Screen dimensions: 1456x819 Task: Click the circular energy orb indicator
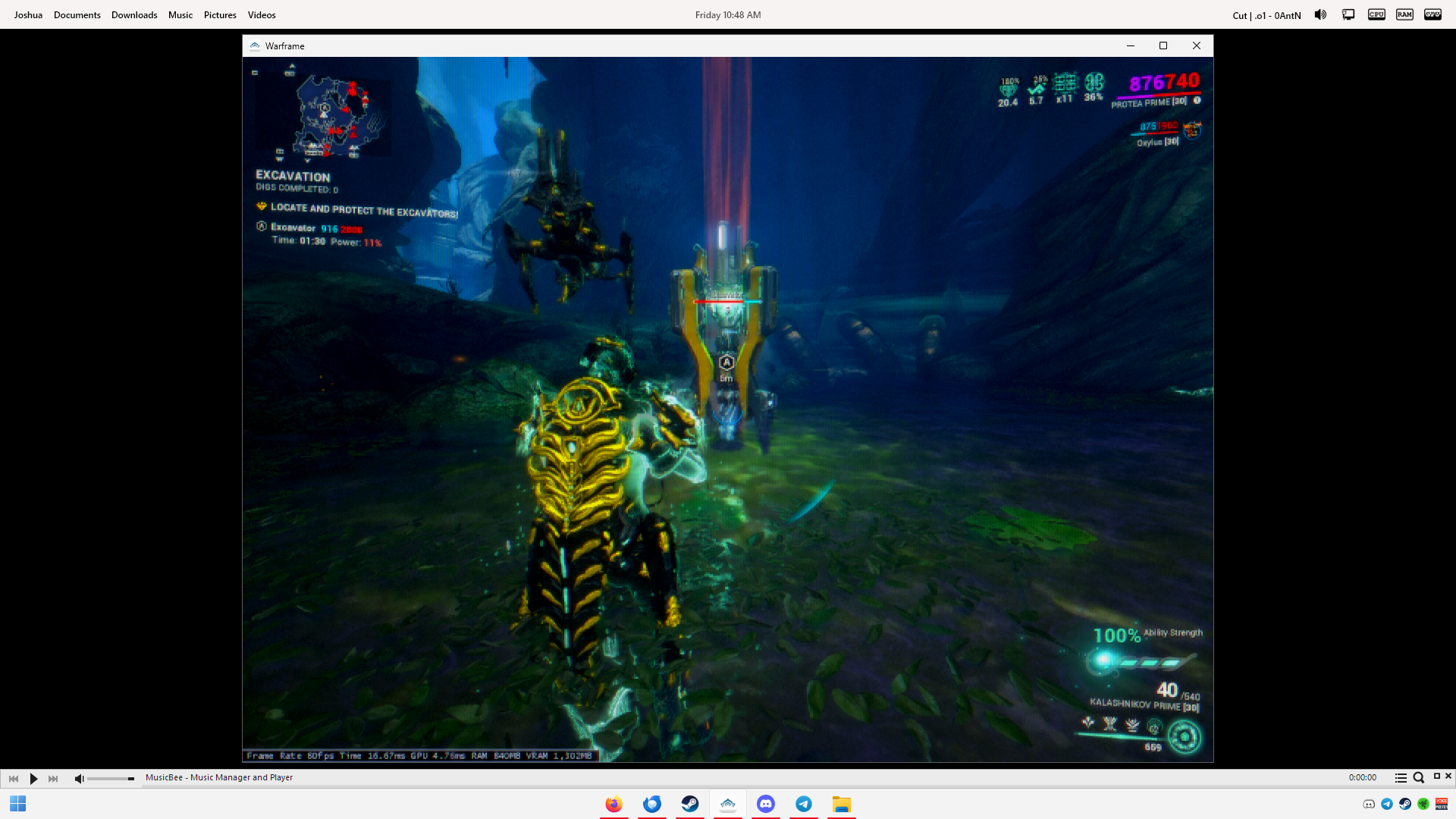pyautogui.click(x=1185, y=737)
